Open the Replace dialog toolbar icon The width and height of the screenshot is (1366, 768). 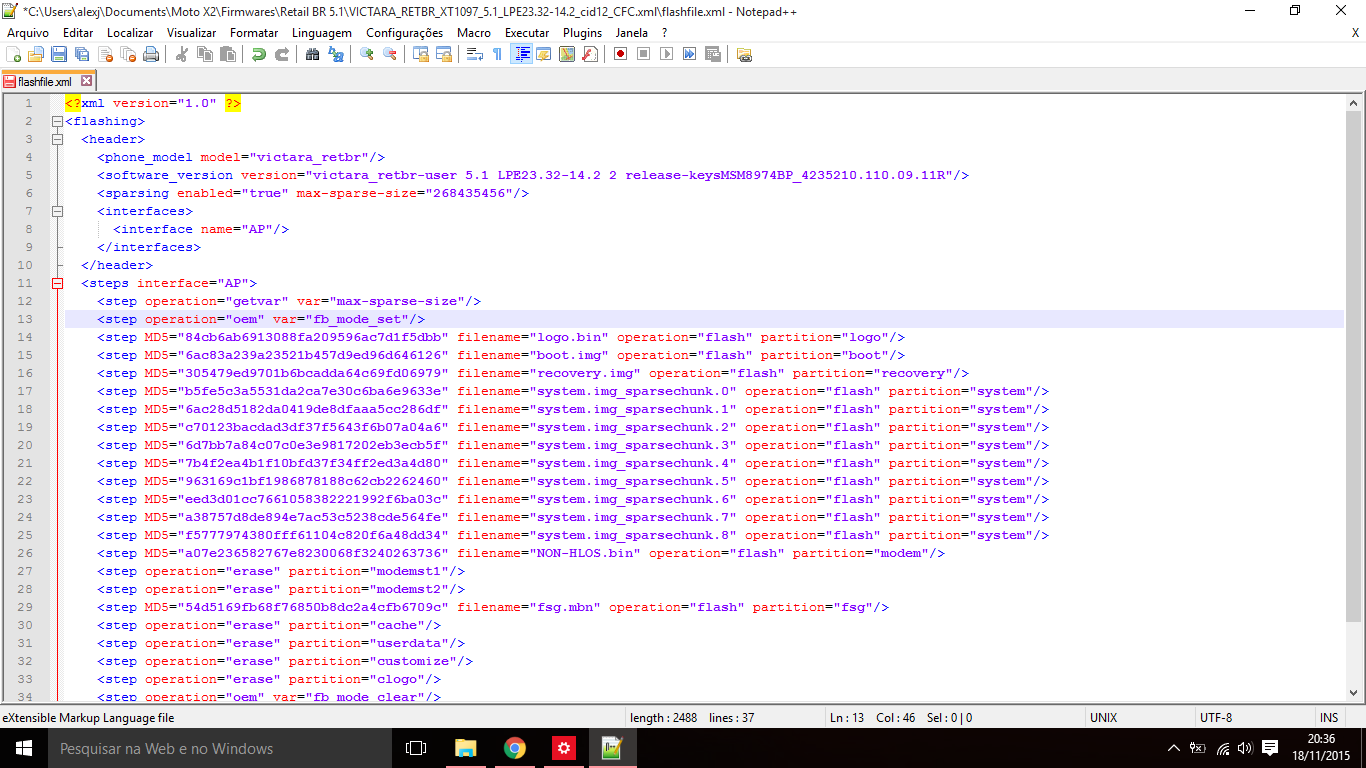(x=336, y=54)
